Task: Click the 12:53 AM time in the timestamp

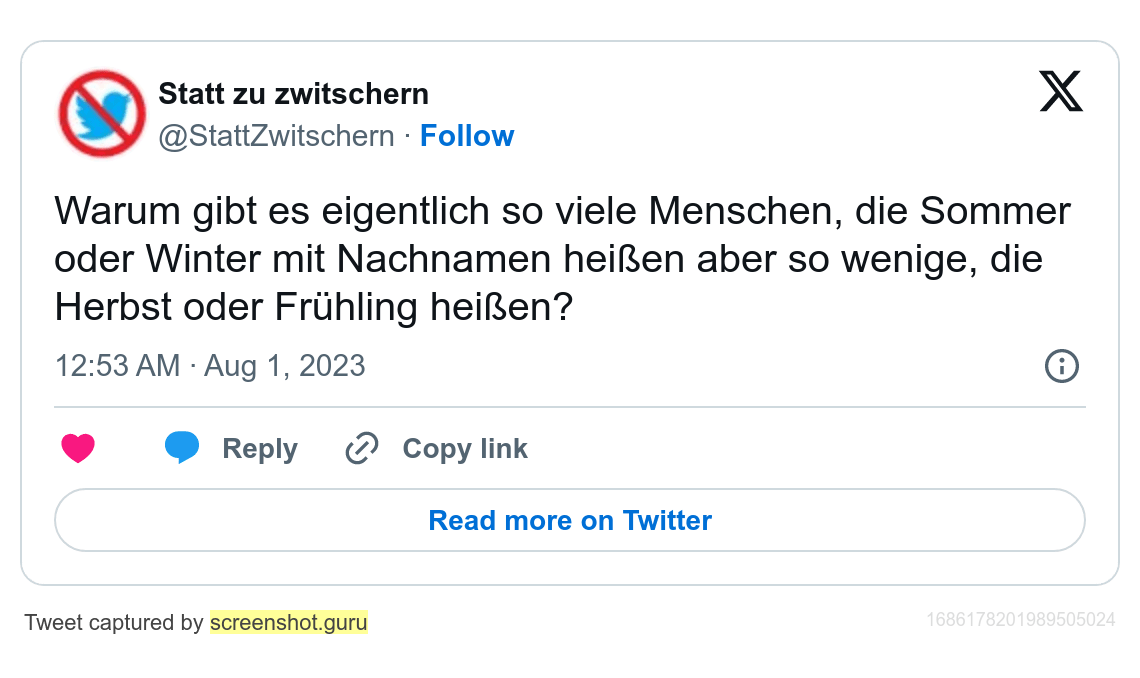Action: tap(117, 366)
